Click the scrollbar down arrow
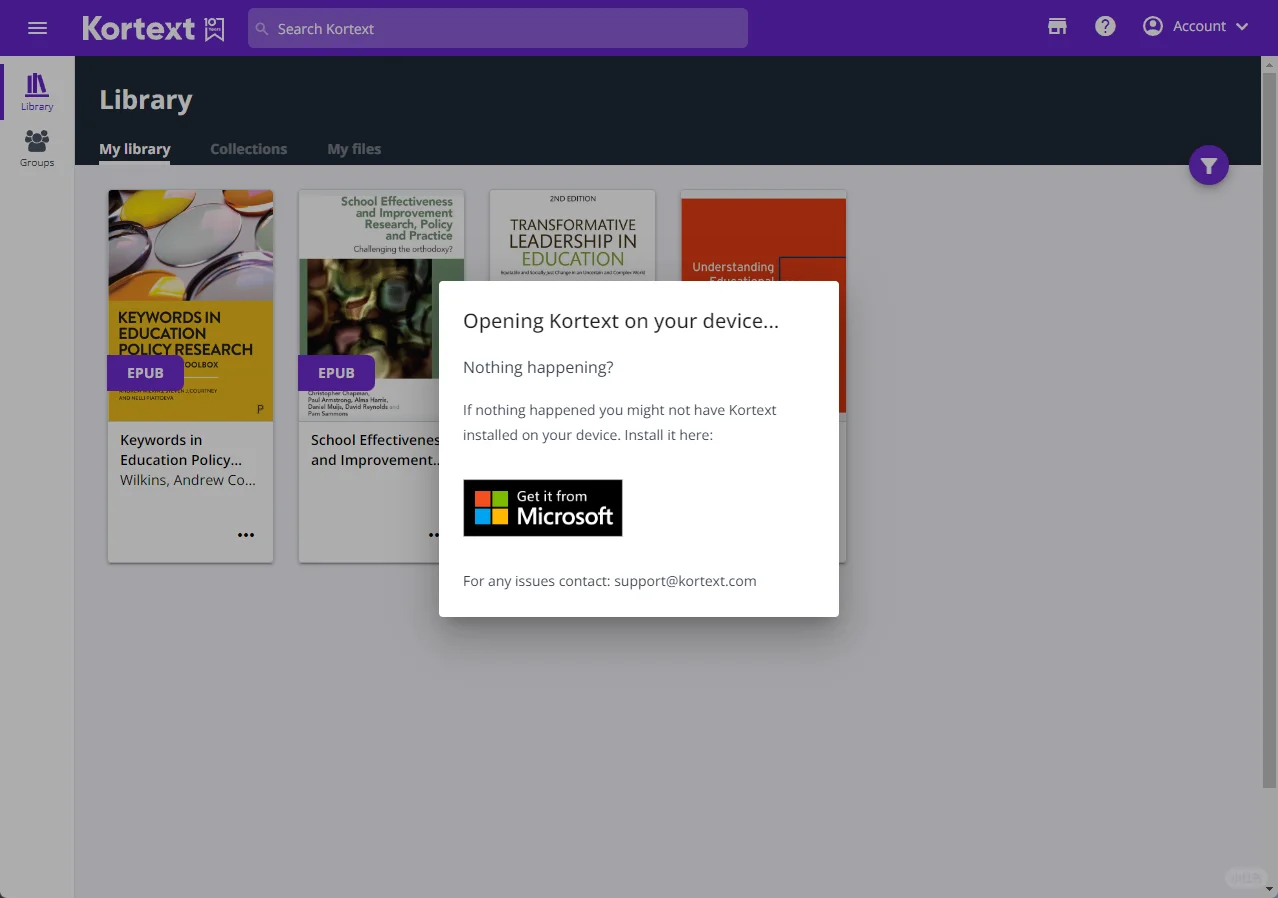The image size is (1278, 898). tap(1270, 889)
